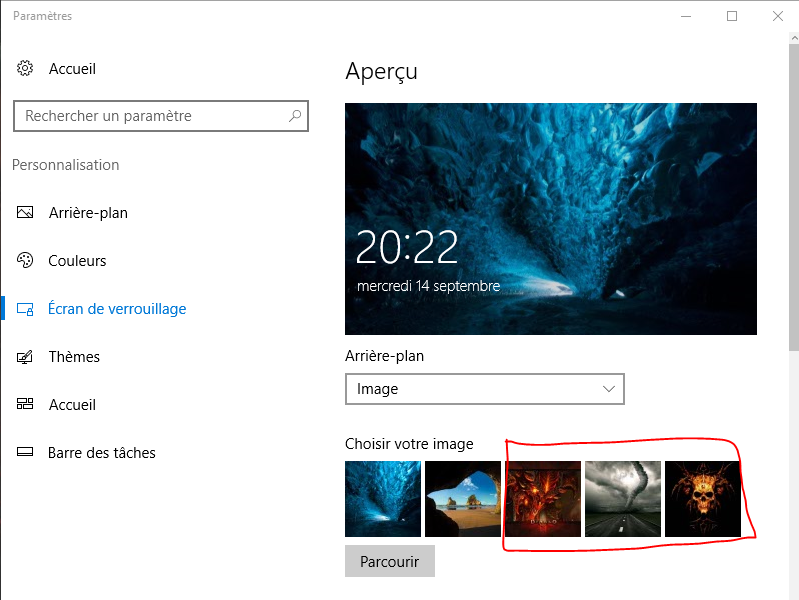Click the Thèmes icon with pencil
Screen dimensions: 799x600
click(25, 357)
